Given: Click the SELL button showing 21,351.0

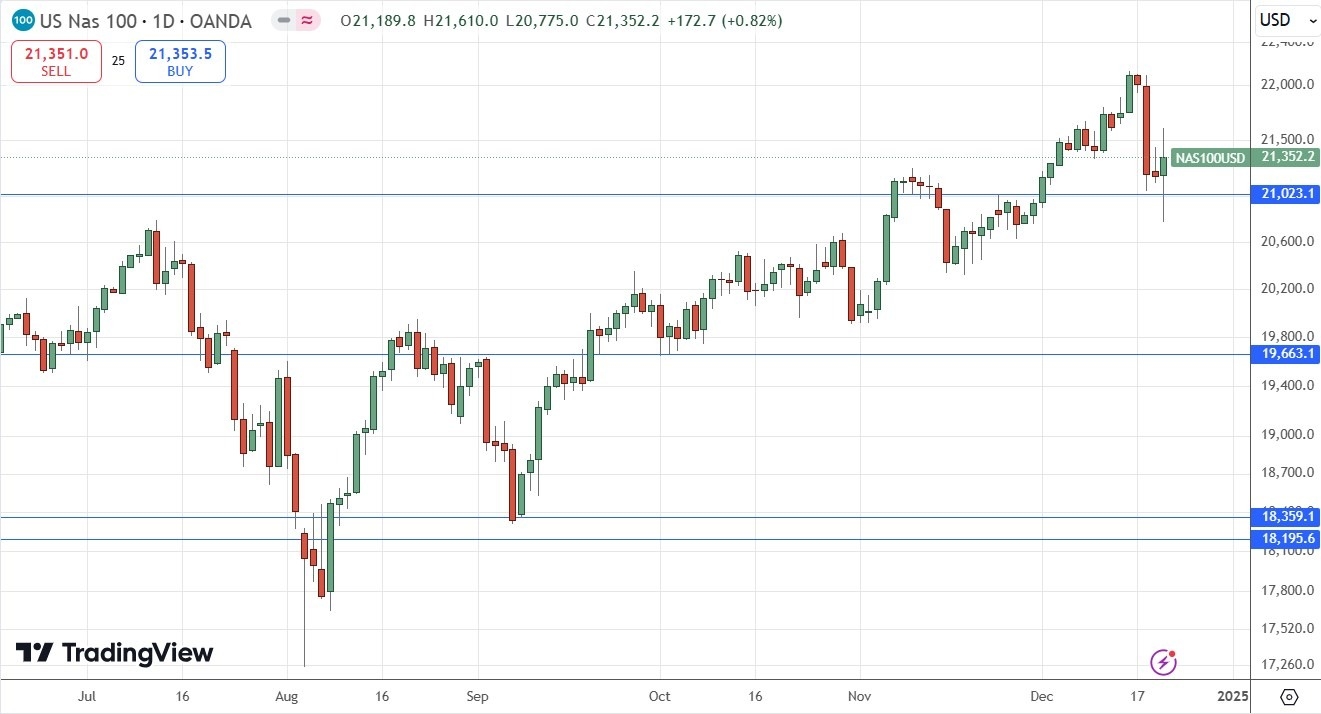Looking at the screenshot, I should 55,60.
